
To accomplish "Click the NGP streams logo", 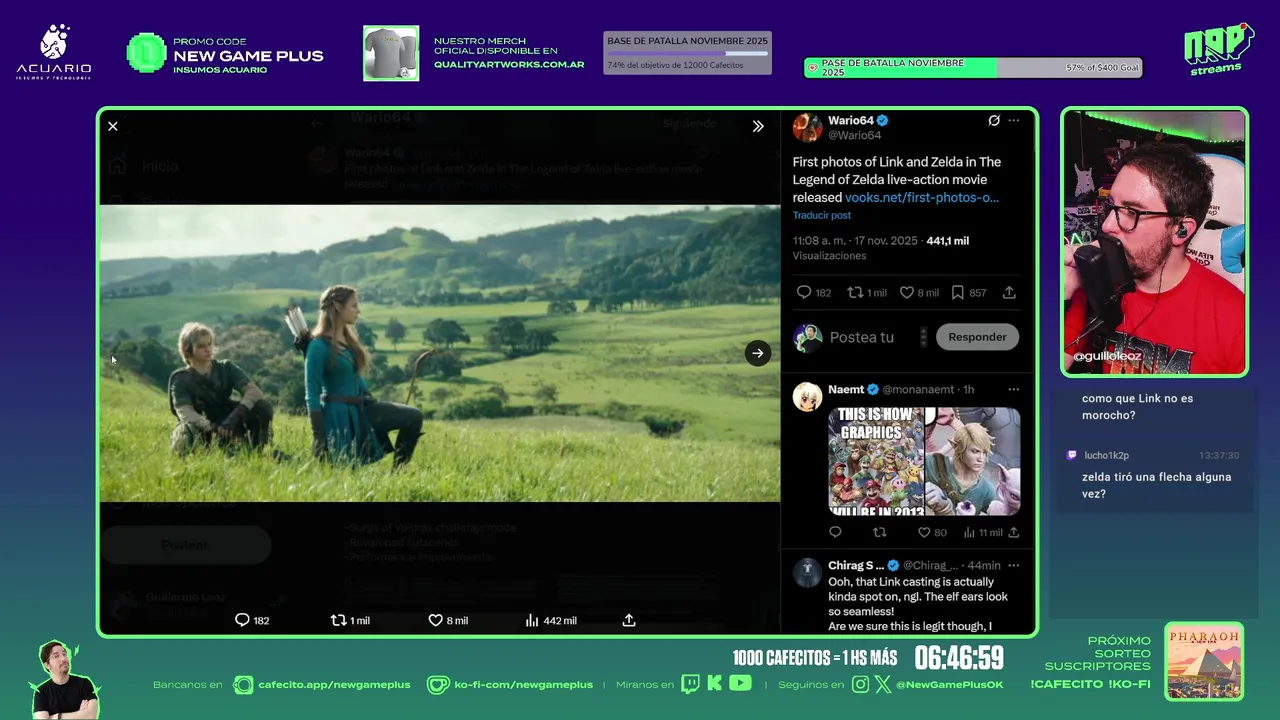I will (x=1219, y=49).
